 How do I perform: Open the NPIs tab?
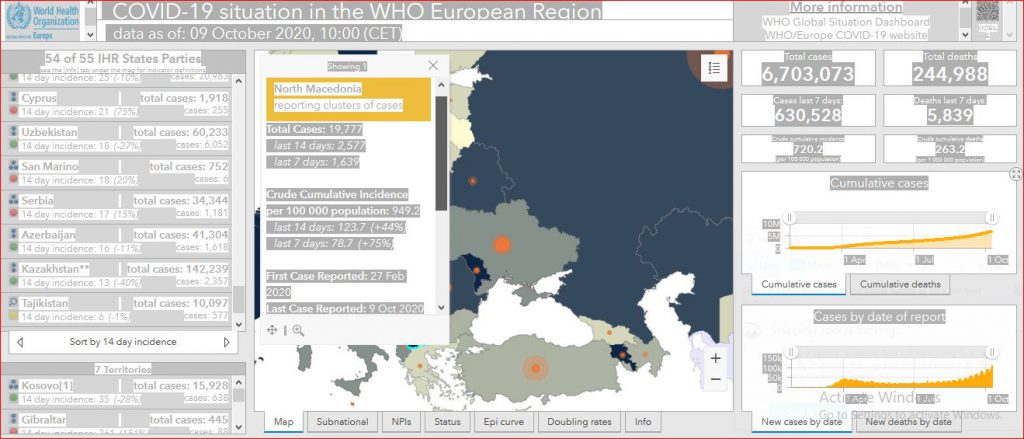click(402, 422)
